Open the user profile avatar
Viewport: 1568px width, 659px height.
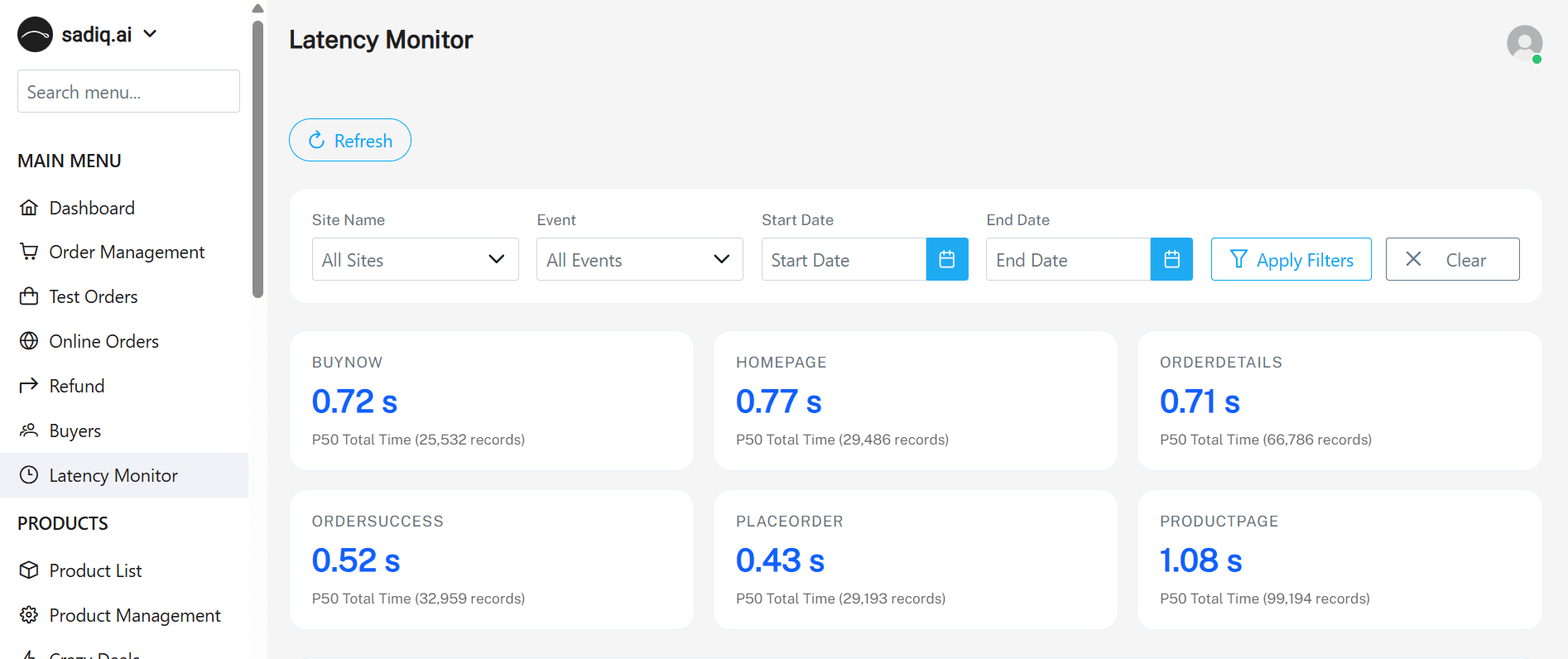[x=1525, y=43]
